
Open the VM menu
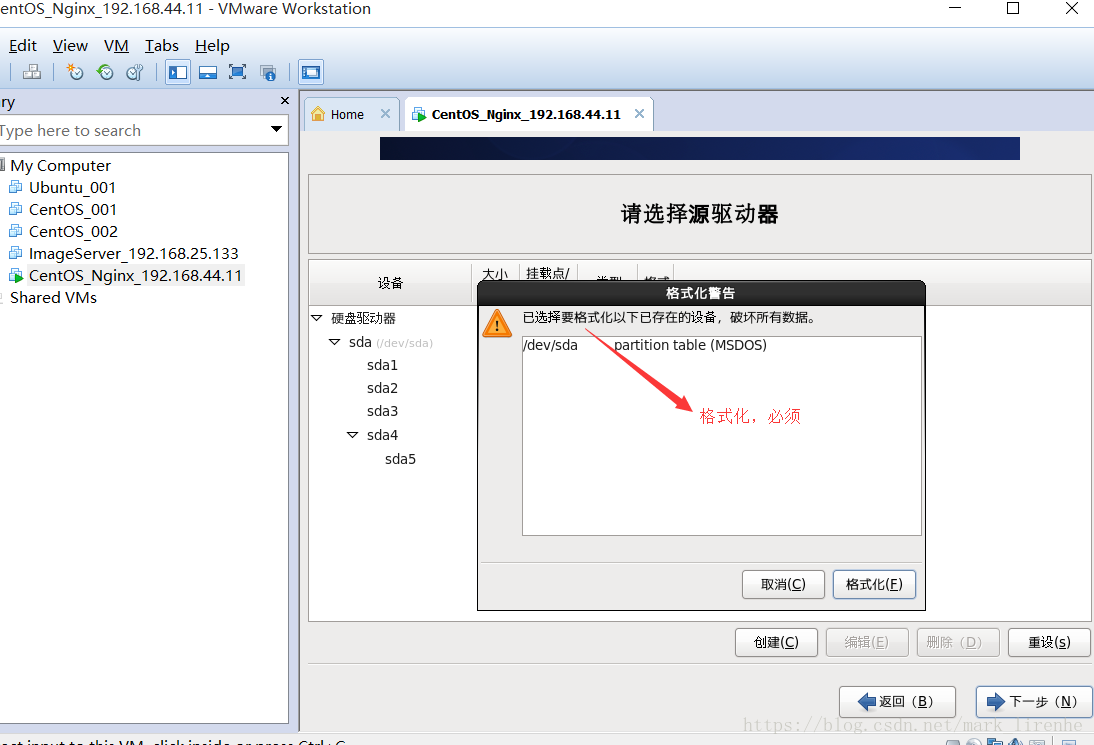coord(117,46)
